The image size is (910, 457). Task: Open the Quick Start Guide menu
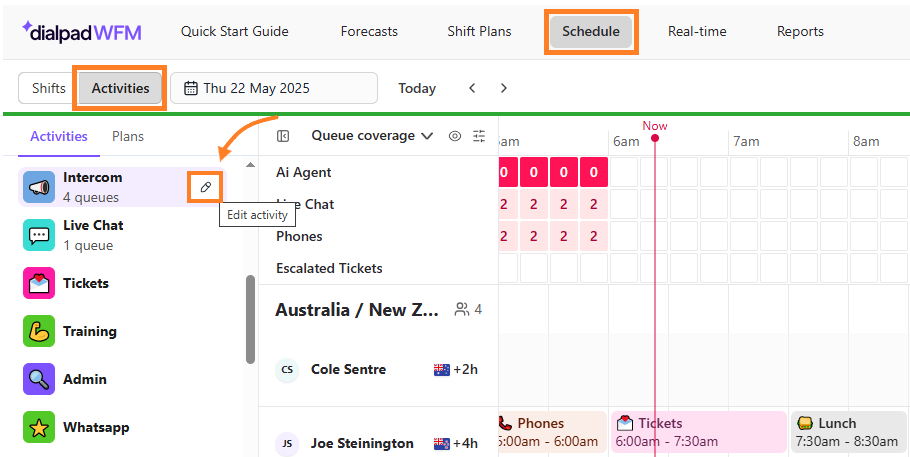(234, 31)
